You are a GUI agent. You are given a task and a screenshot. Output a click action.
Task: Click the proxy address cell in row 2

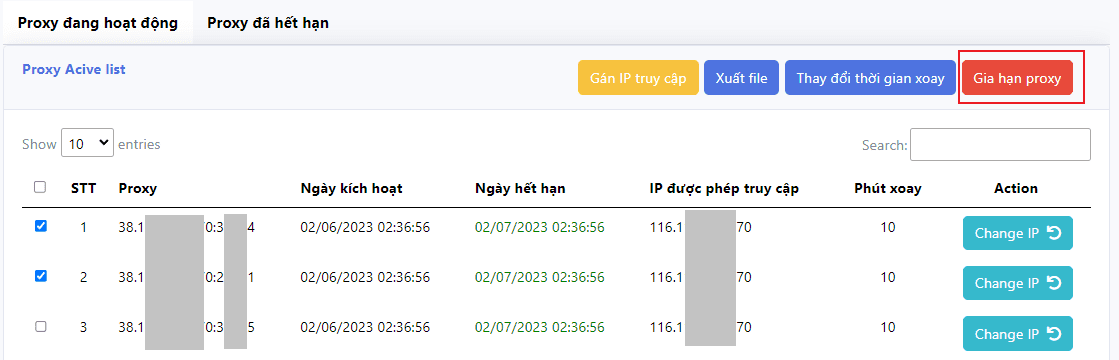point(187,277)
